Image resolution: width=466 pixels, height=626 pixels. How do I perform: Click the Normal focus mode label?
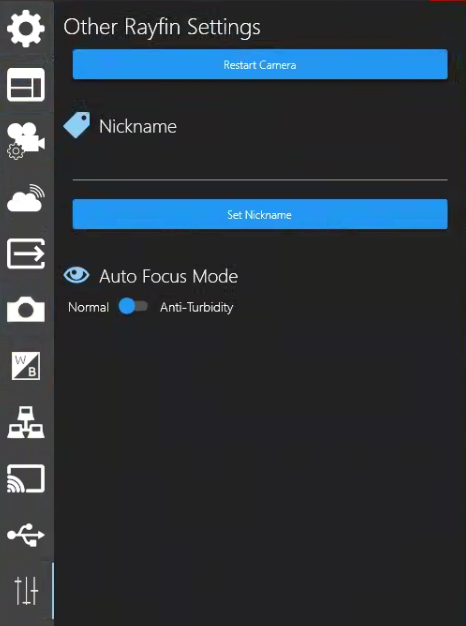click(89, 307)
